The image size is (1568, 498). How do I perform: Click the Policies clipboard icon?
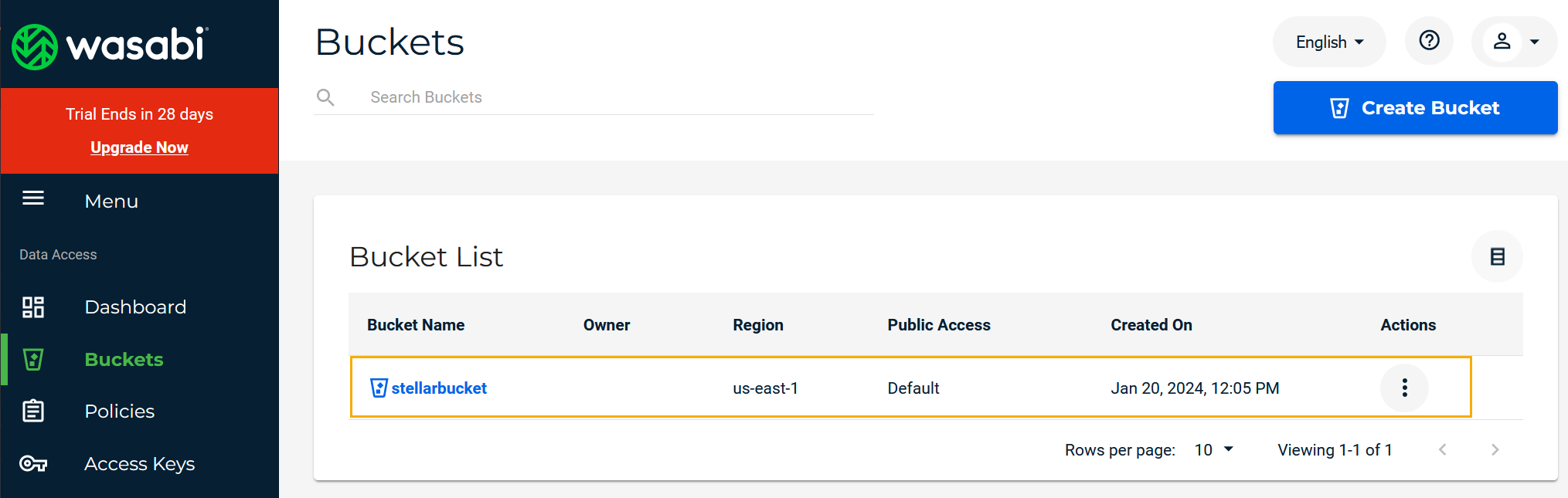pyautogui.click(x=33, y=411)
